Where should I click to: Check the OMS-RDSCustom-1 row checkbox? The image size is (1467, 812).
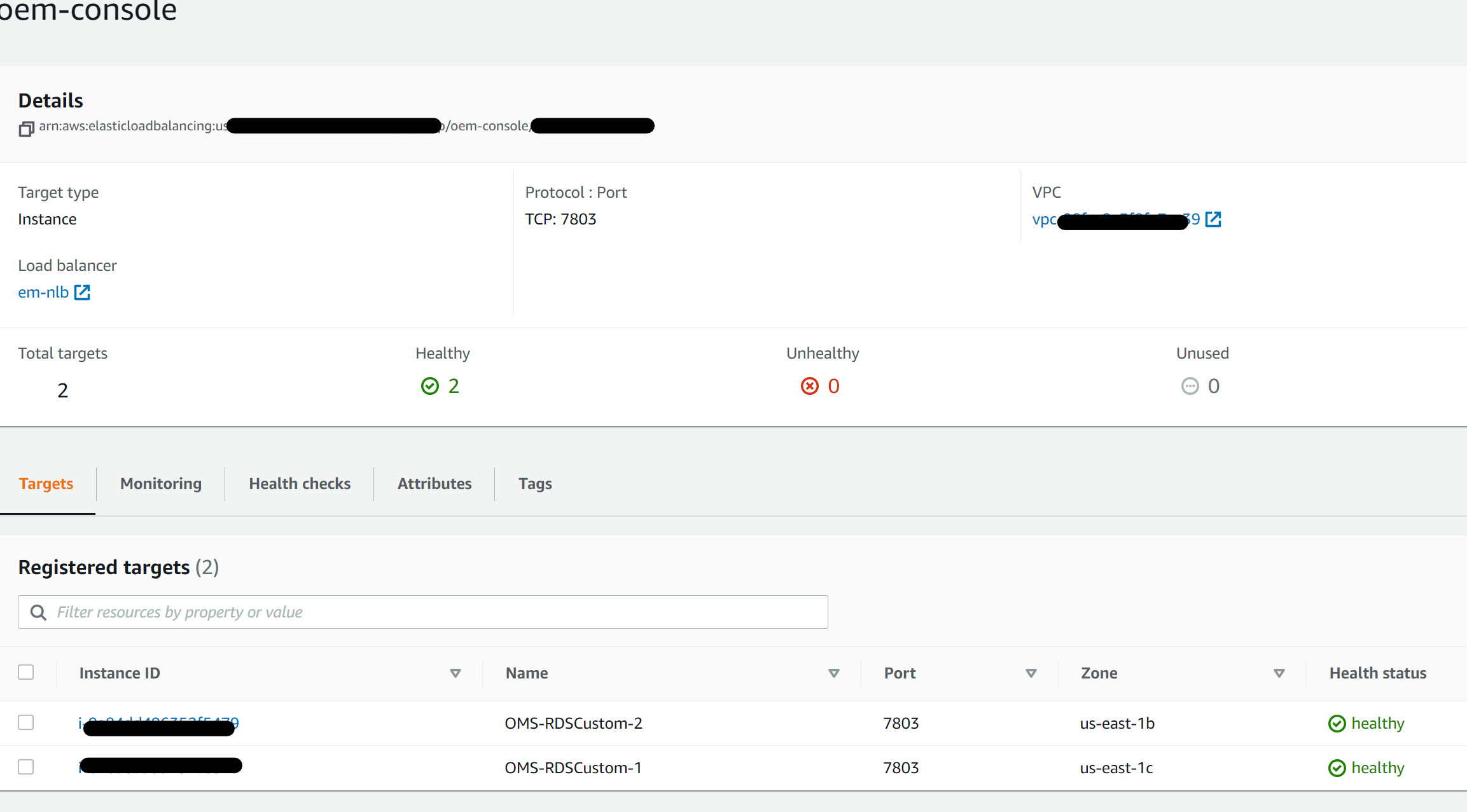point(26,767)
